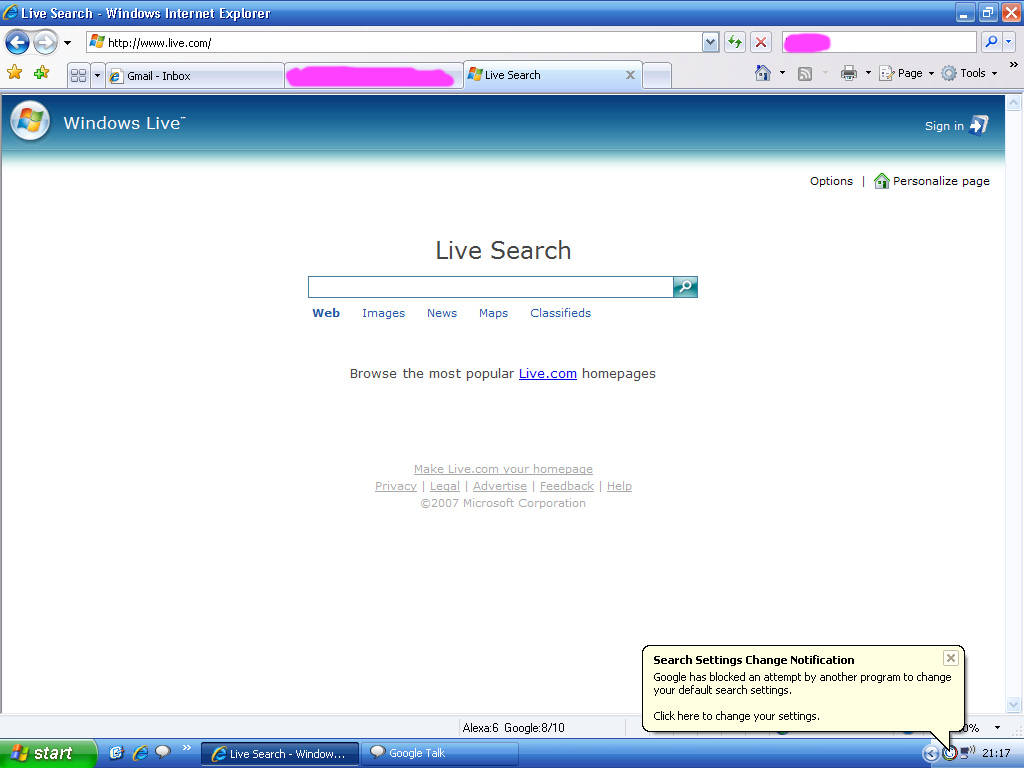1024x768 pixels.
Task: Switch to Images search
Action: click(383, 313)
